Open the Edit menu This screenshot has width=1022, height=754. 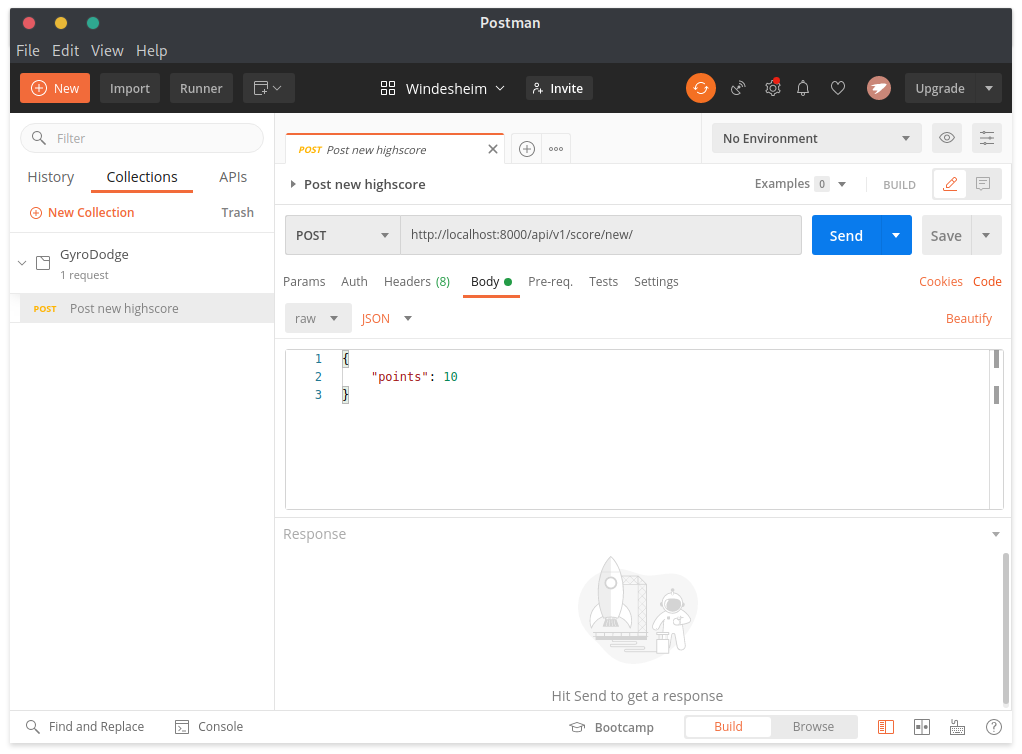(66, 50)
